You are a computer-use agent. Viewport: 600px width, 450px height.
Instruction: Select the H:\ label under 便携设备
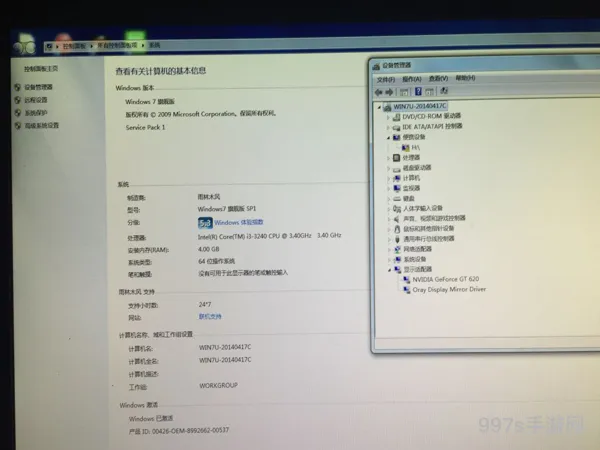[x=416, y=148]
